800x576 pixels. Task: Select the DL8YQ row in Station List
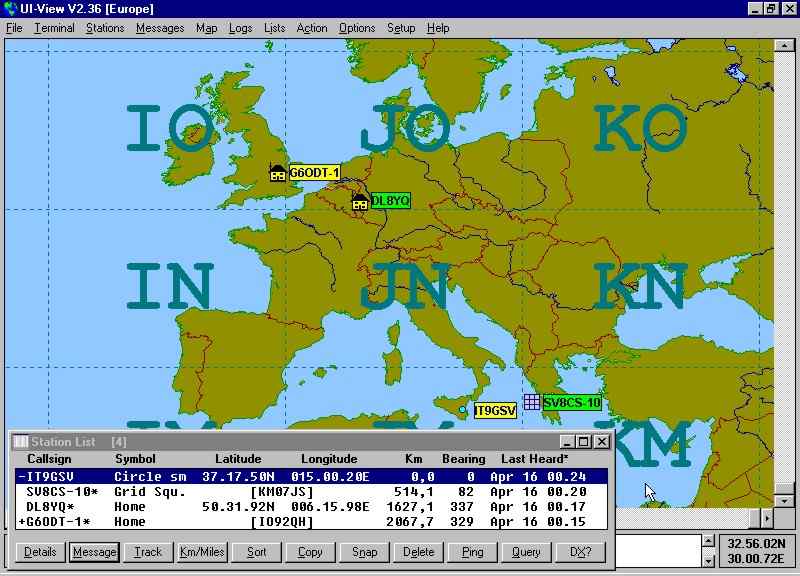tap(311, 507)
